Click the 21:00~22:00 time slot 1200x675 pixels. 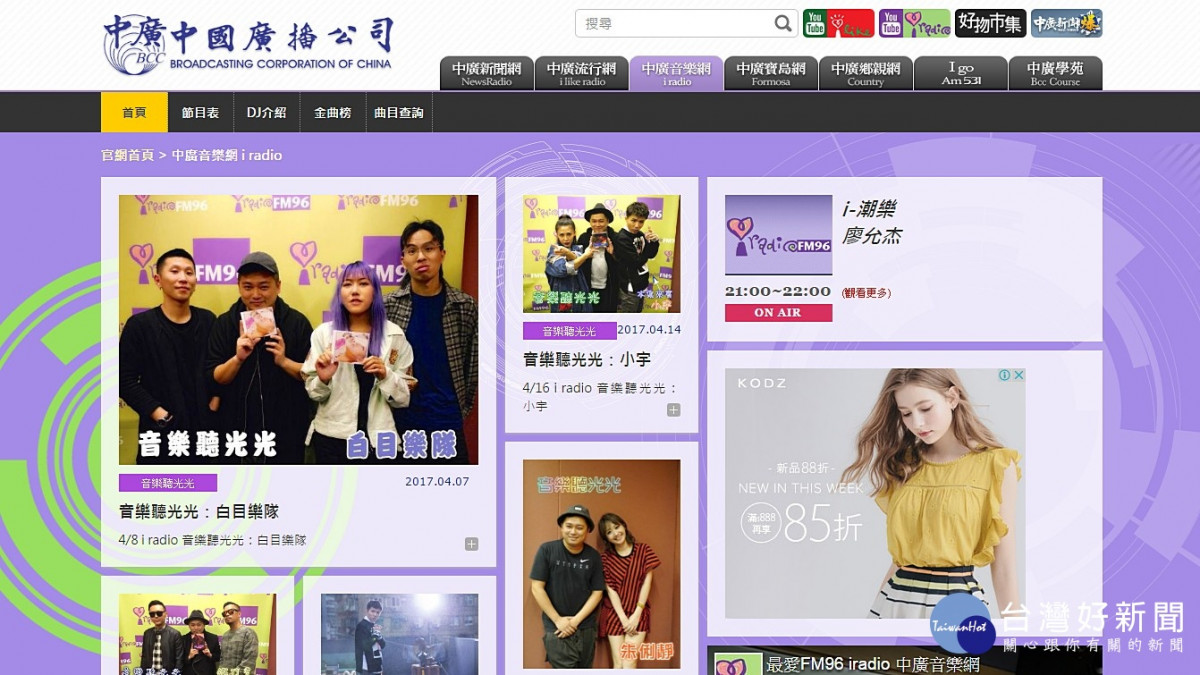pos(778,292)
